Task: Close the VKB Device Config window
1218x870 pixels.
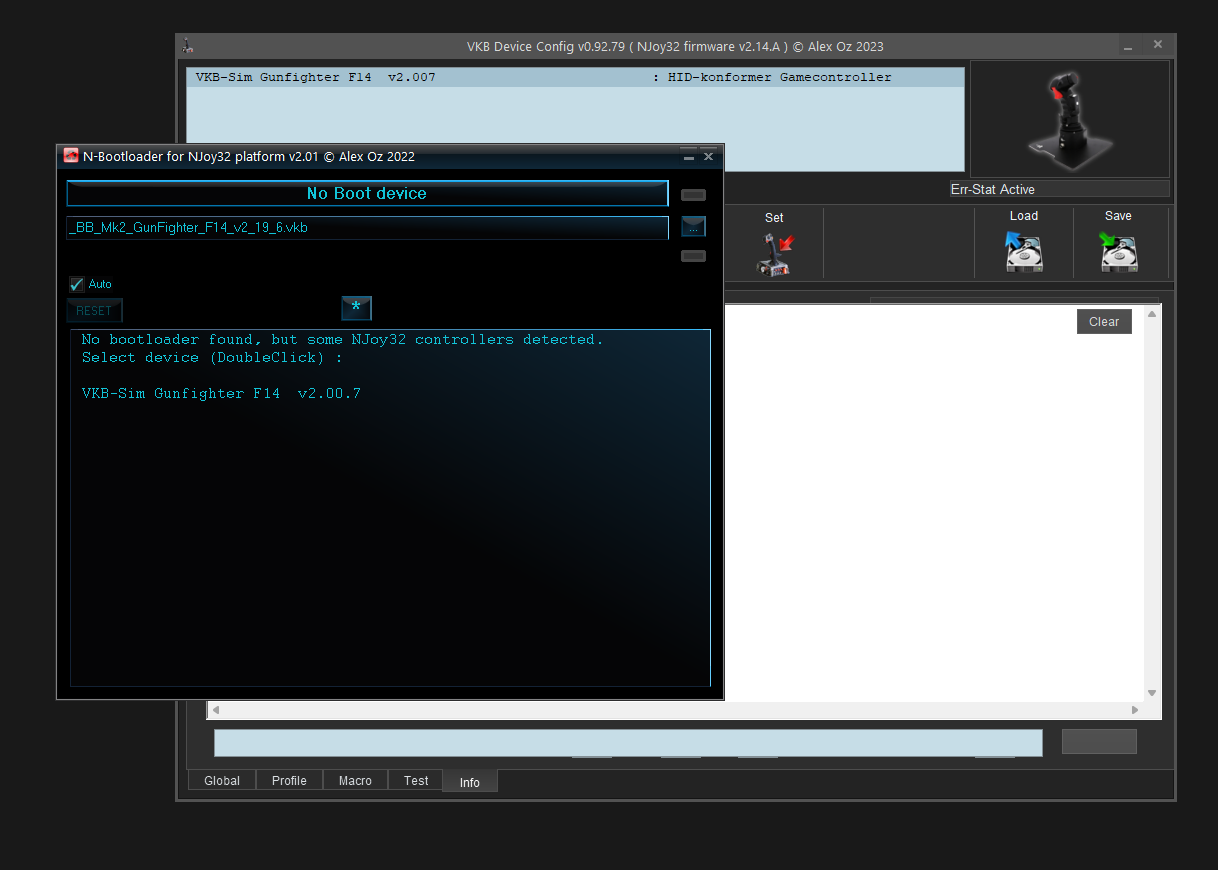Action: coord(1158,45)
